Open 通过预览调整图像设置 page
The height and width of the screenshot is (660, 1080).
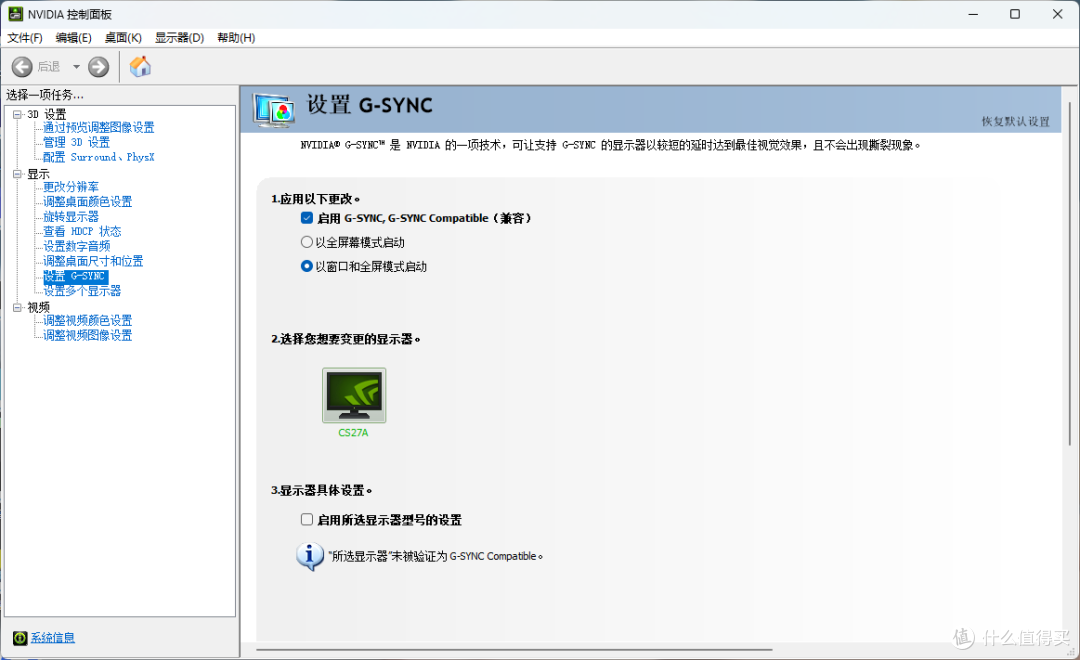pyautogui.click(x=98, y=127)
